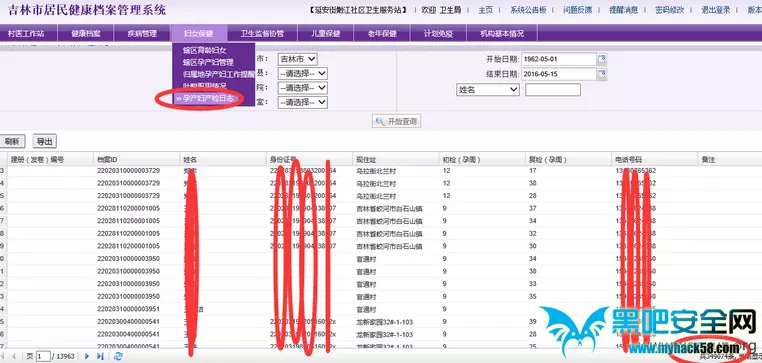This screenshot has height=363, width=762.
Task: Sort by the 档案ID column header
Action: (137, 159)
